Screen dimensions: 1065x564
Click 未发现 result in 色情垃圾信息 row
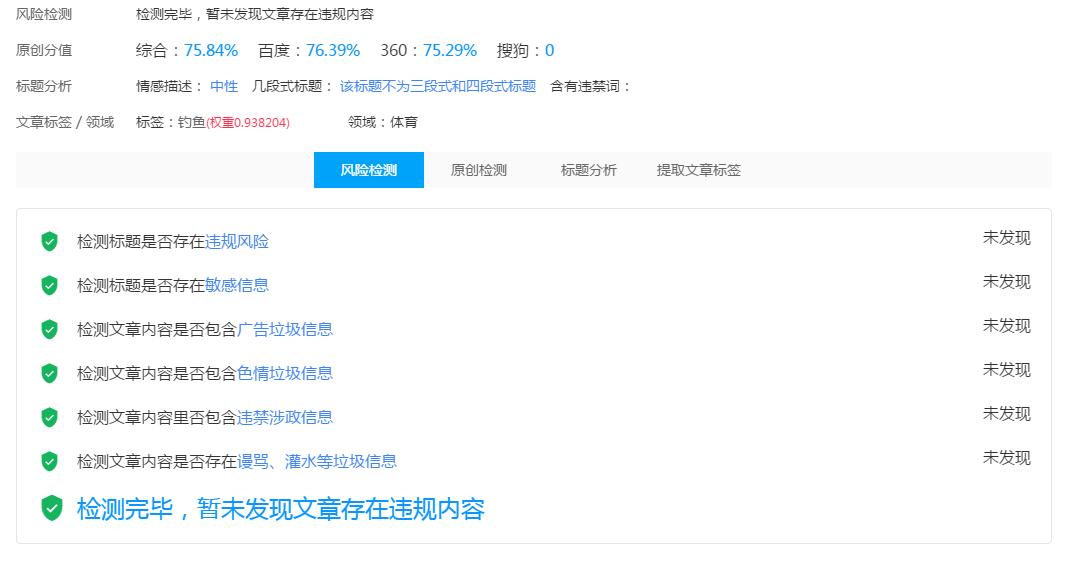1007,370
